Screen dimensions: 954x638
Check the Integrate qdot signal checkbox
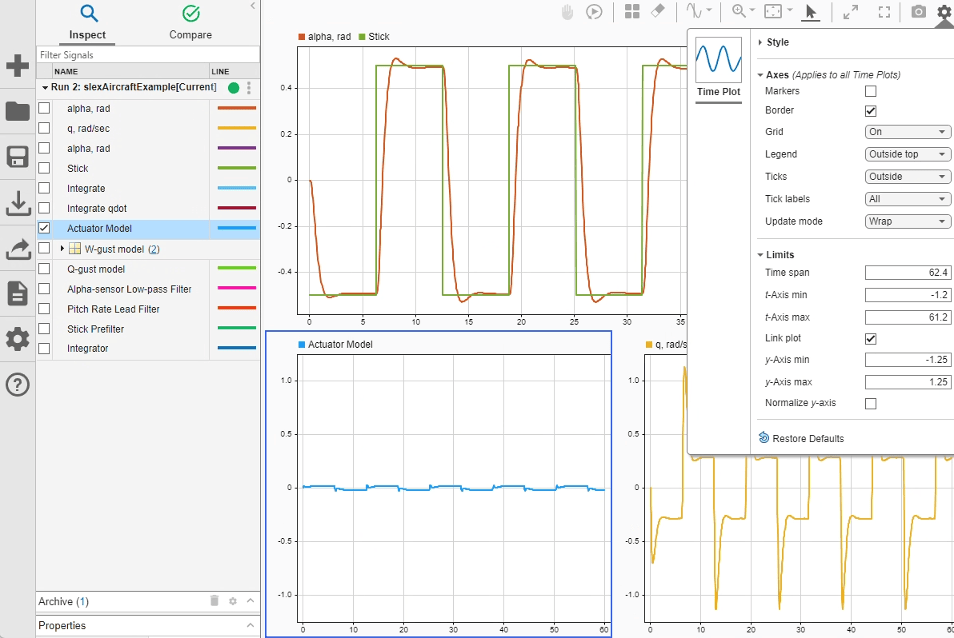click(x=44, y=208)
